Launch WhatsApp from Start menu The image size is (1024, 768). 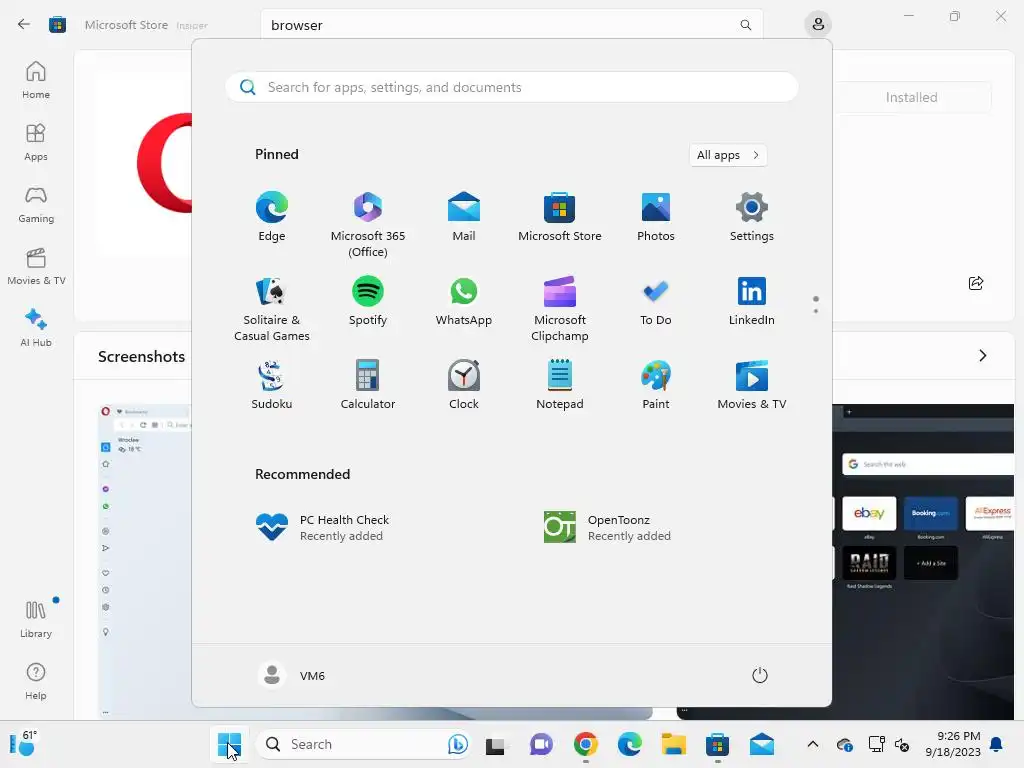click(x=464, y=302)
